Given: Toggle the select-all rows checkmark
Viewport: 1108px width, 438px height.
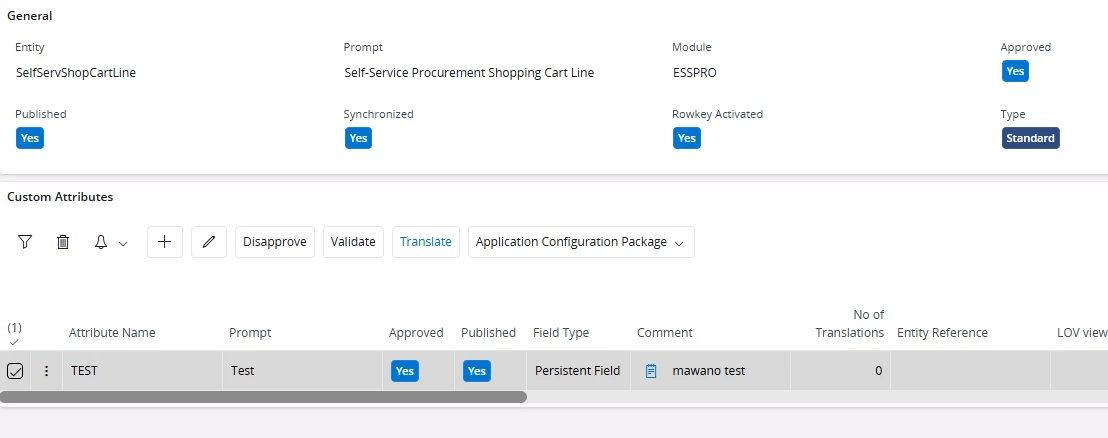Looking at the screenshot, I should click(x=14, y=341).
